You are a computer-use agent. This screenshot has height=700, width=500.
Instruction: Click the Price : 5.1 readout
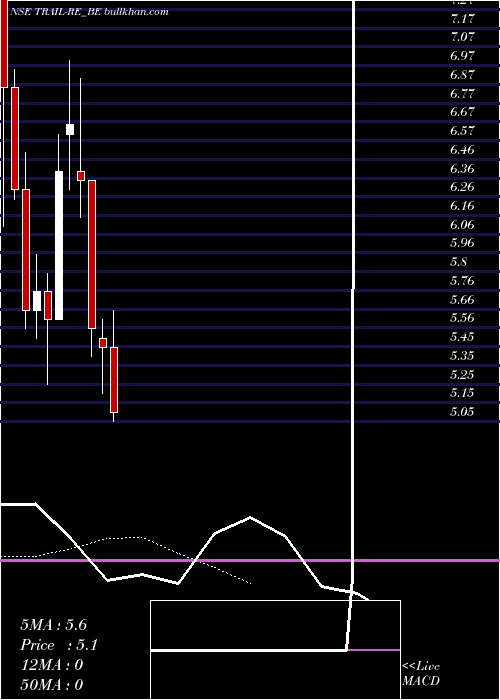click(59, 645)
